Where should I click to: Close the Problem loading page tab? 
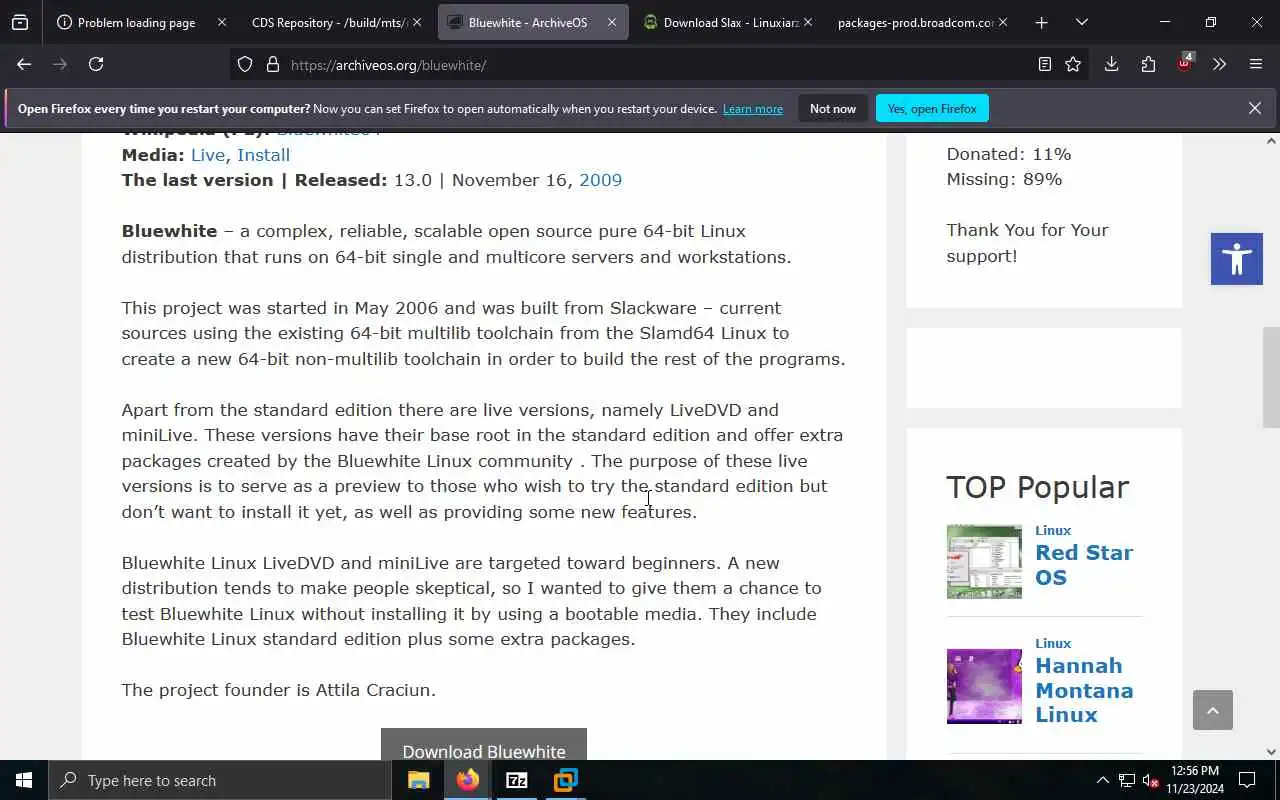(222, 22)
